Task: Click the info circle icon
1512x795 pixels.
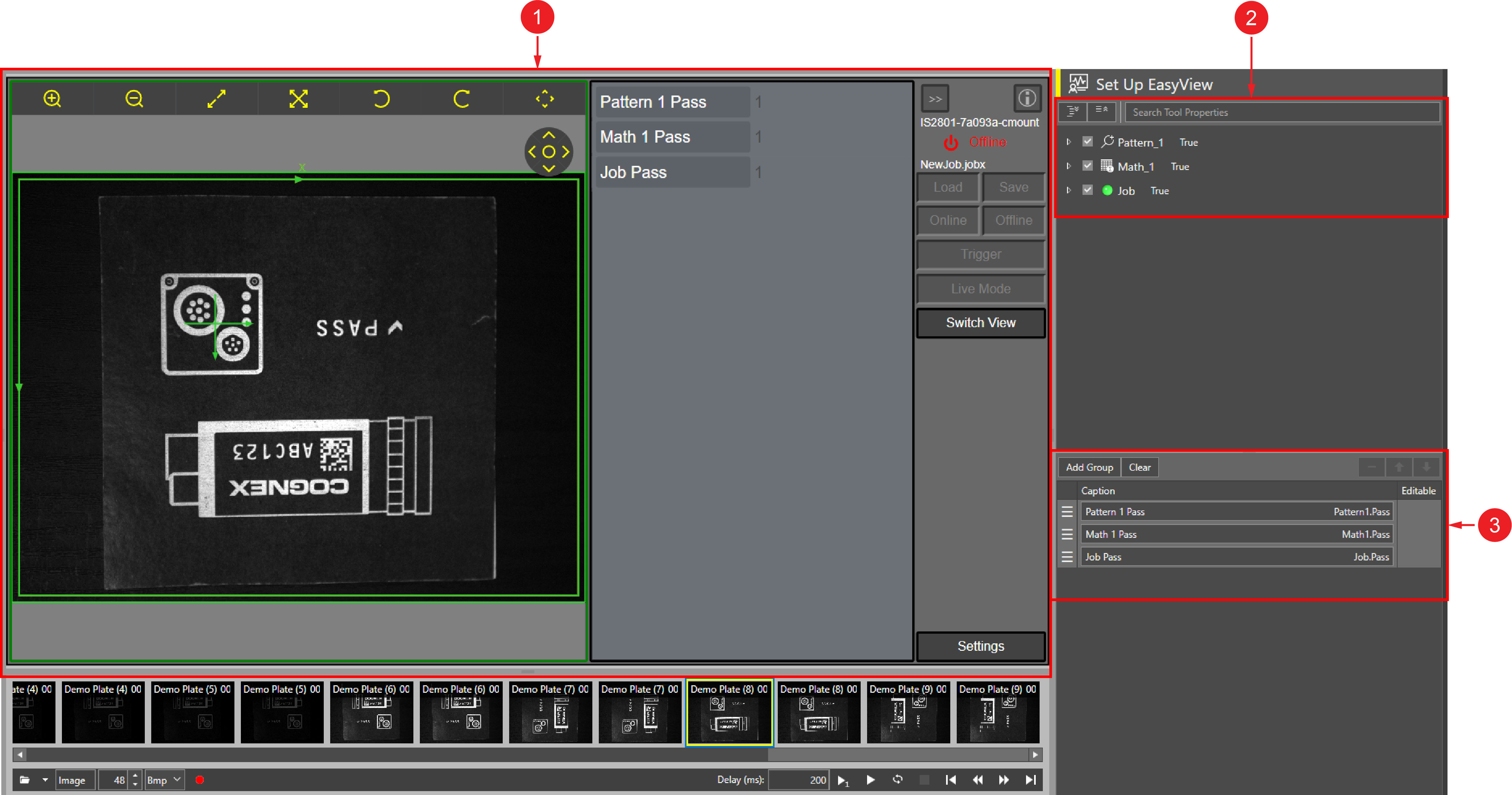Action: (x=1027, y=98)
